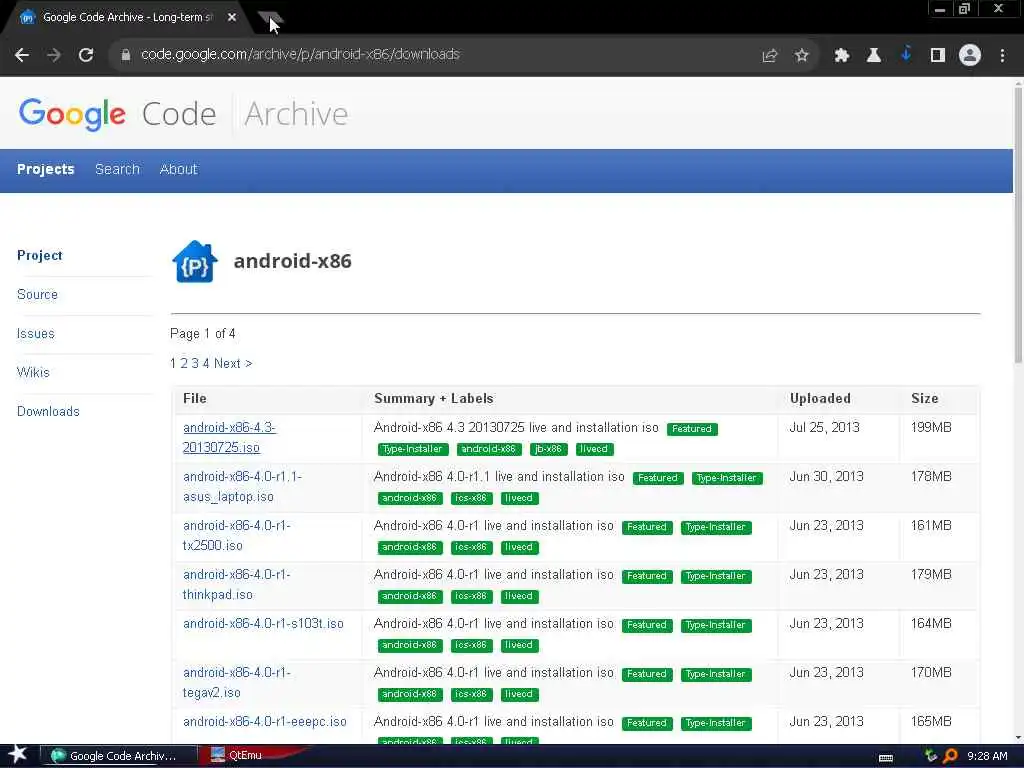Viewport: 1024px width, 768px height.
Task: Click the 9:28 AM taskbar clock
Action: pyautogui.click(x=987, y=756)
